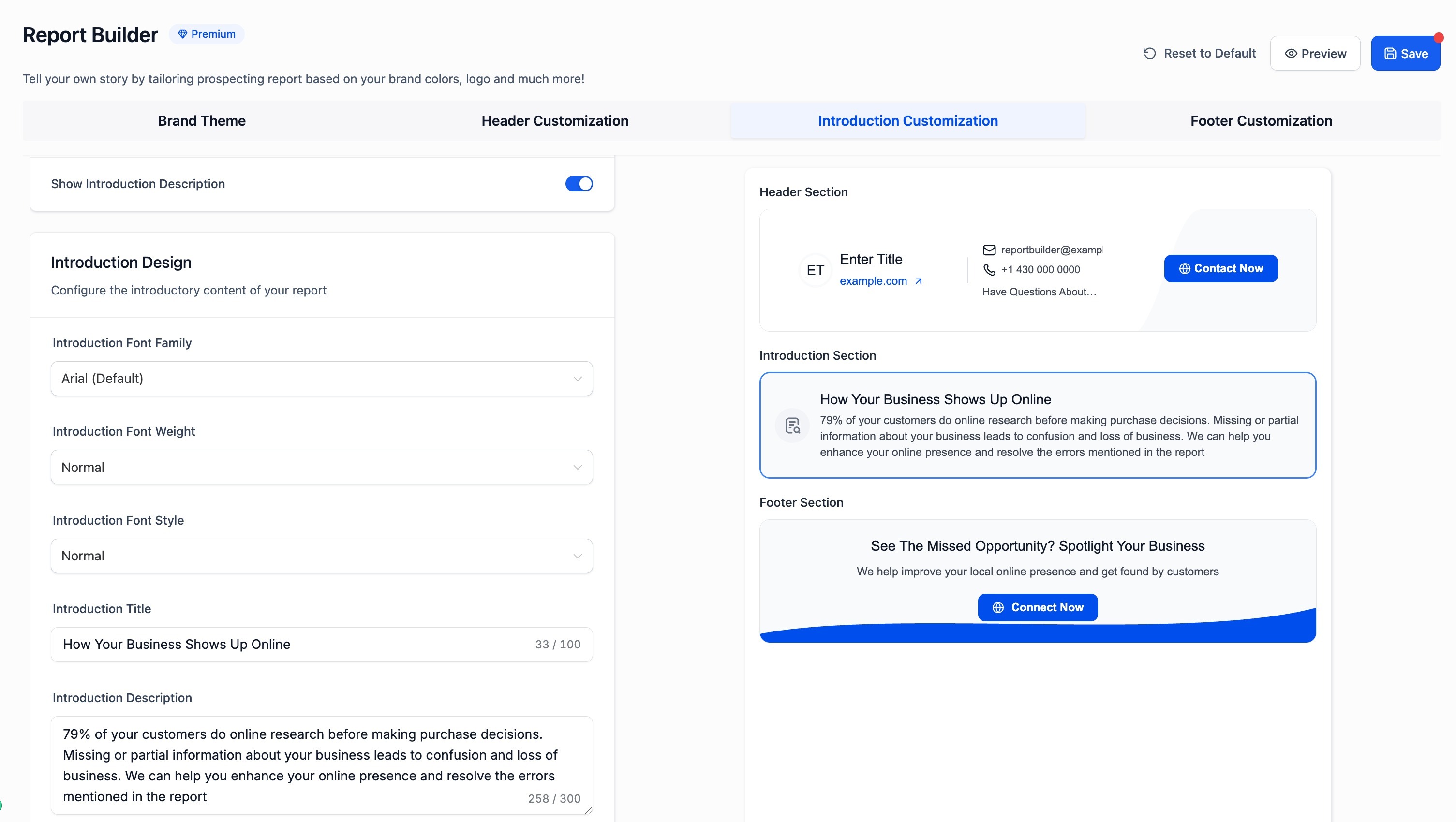Expand the Introduction Font Weight dropdown
The height and width of the screenshot is (822, 1456).
(x=322, y=467)
